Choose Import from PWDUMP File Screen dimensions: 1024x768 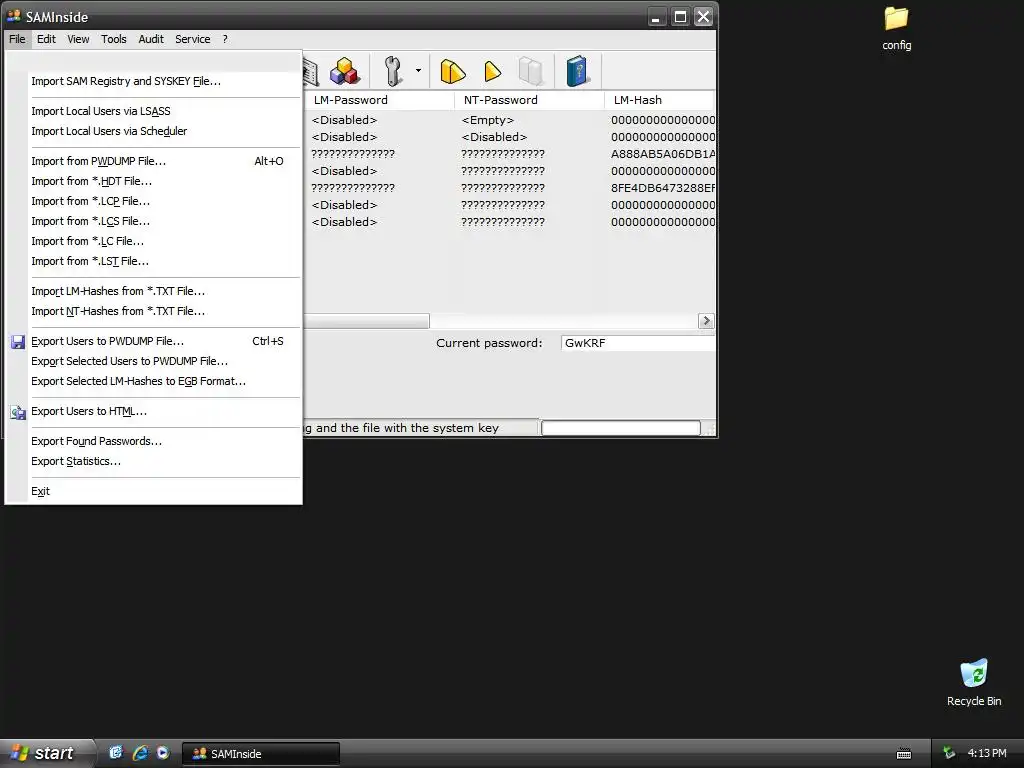click(x=153, y=161)
